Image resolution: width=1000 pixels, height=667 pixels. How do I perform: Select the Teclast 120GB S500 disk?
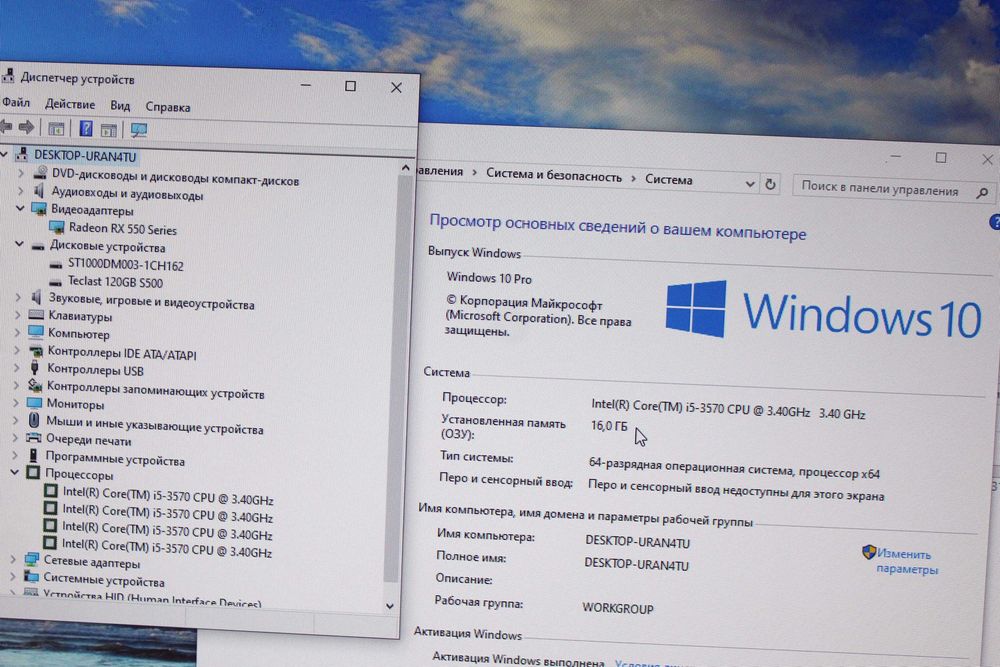pyautogui.click(x=115, y=282)
